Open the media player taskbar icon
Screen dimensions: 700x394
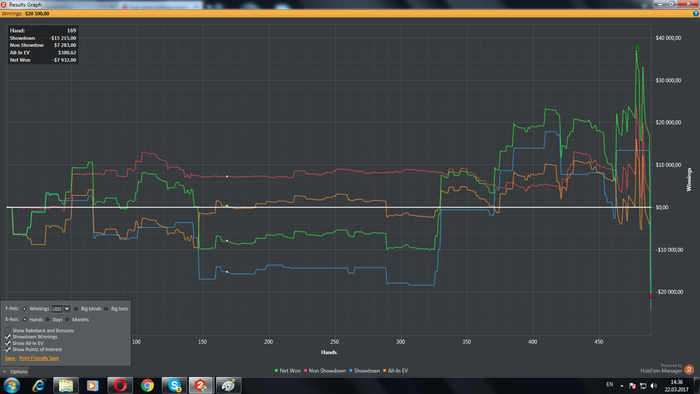(92, 386)
